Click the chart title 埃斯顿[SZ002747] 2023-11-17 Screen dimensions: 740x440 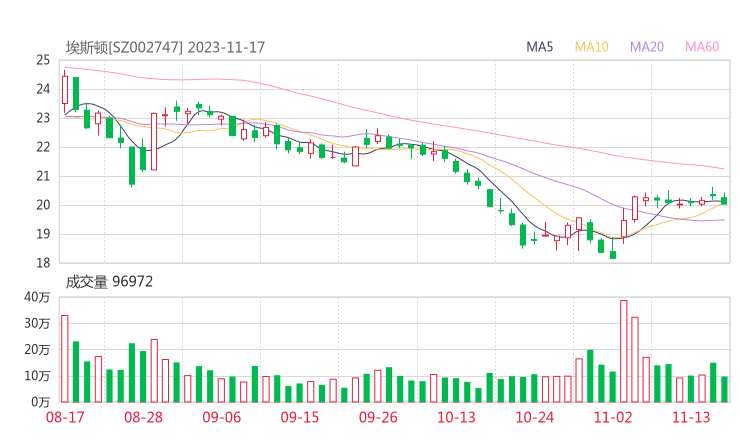pyautogui.click(x=165, y=47)
